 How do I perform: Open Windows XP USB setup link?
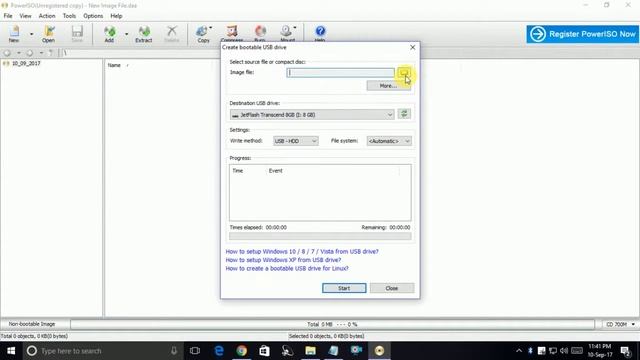point(283,260)
